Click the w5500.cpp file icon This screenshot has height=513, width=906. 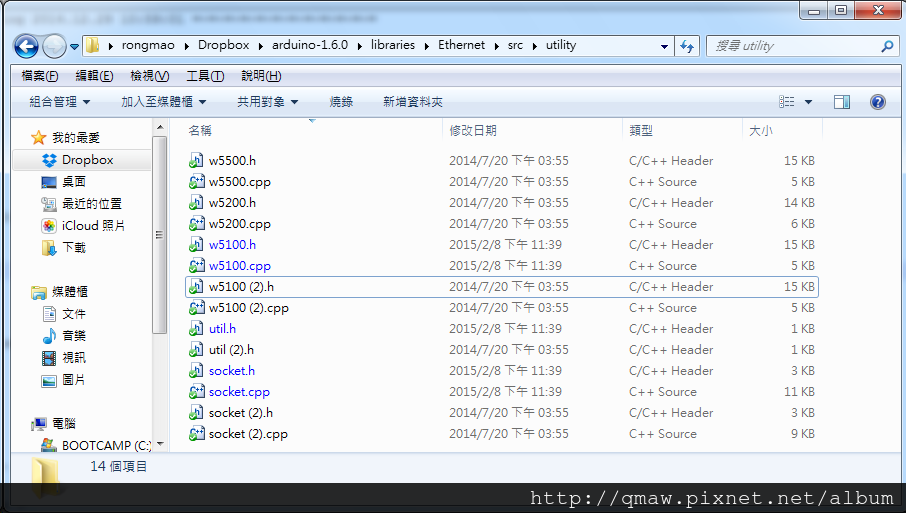click(x=196, y=181)
